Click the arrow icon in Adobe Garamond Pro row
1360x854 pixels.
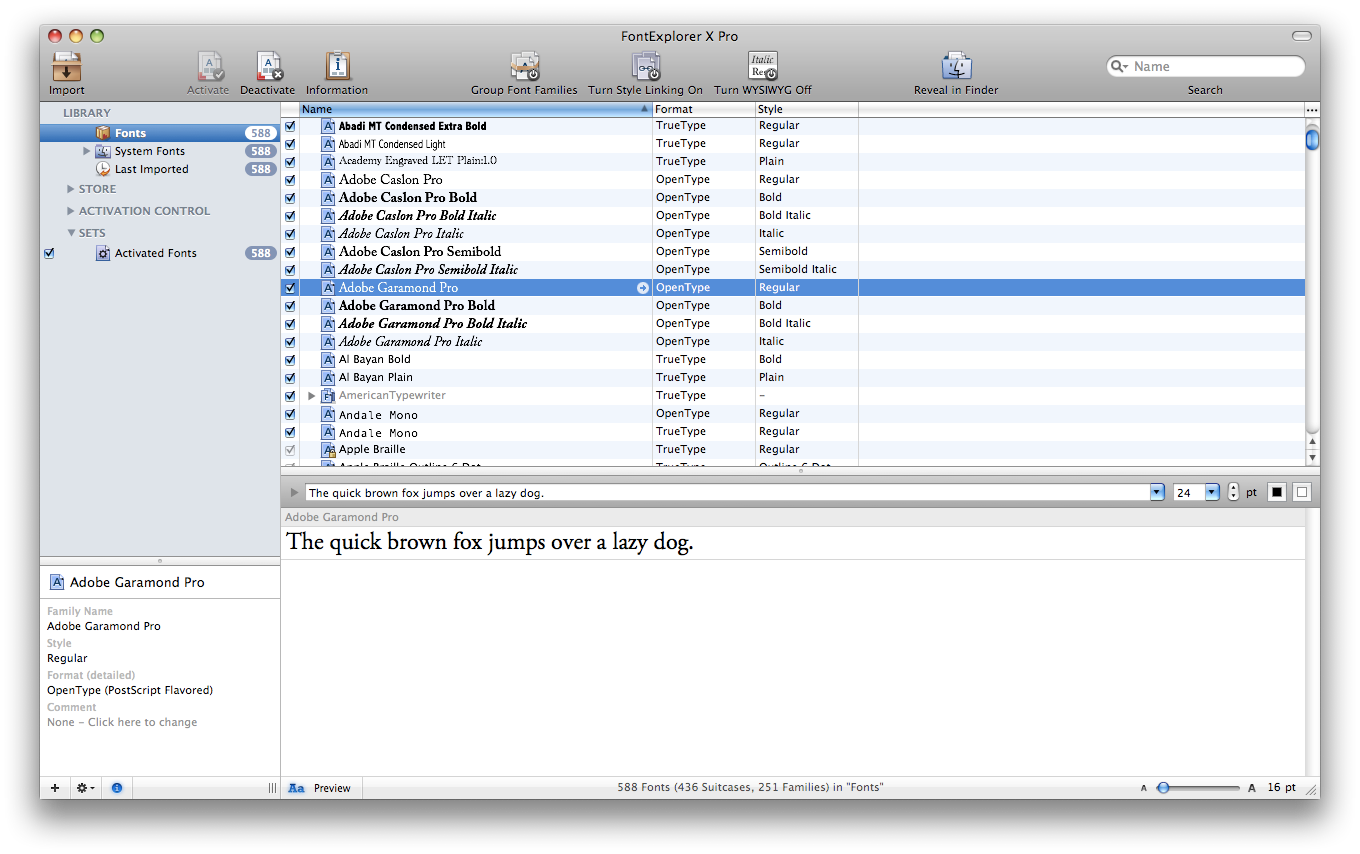point(643,287)
